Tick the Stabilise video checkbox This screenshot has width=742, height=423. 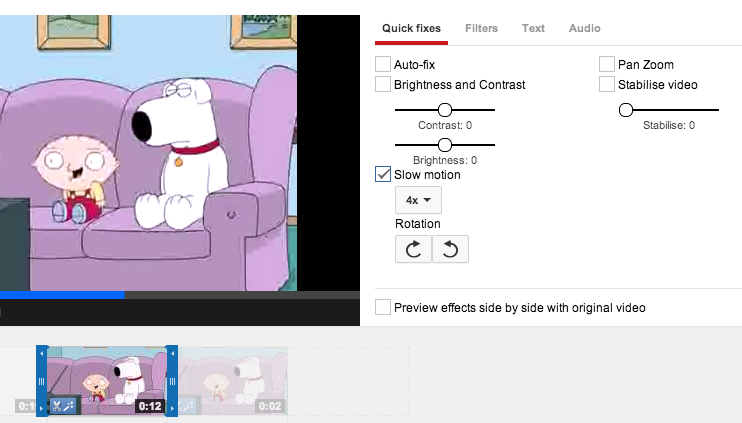click(607, 84)
